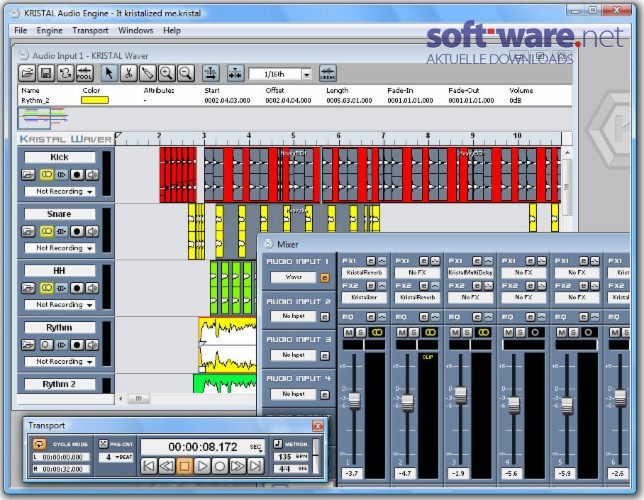Toggle monitor speaker on Rythm track
Image resolution: width=644 pixels, height=500 pixels.
coord(92,345)
